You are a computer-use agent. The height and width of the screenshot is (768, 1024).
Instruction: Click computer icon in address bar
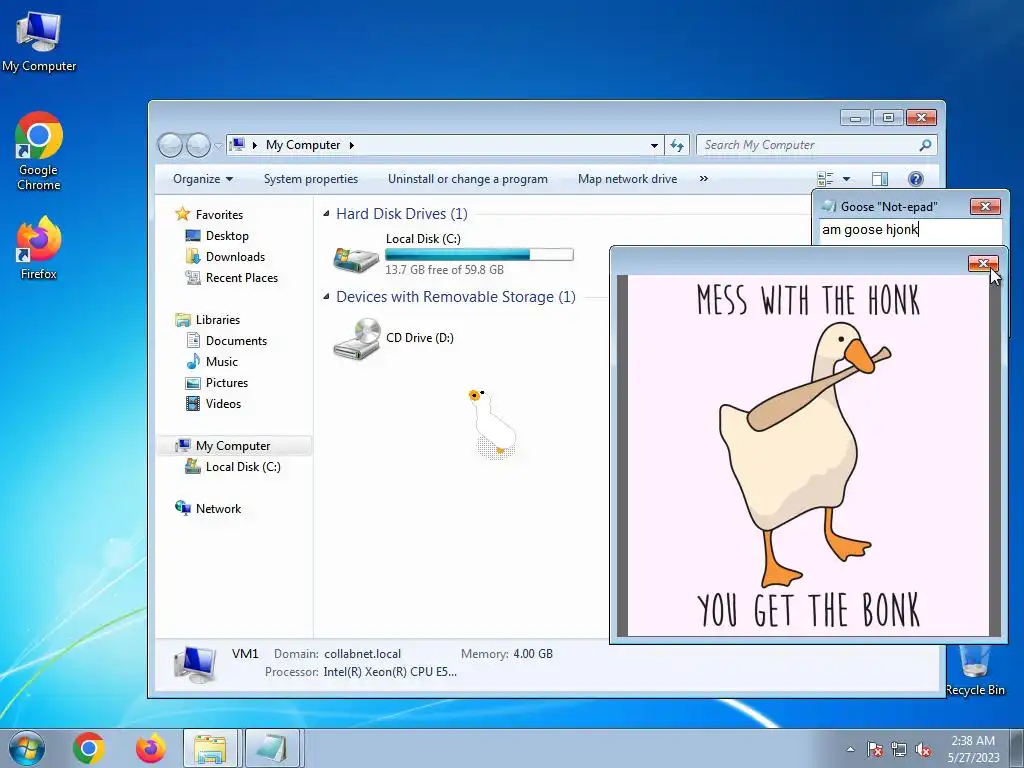tap(238, 144)
